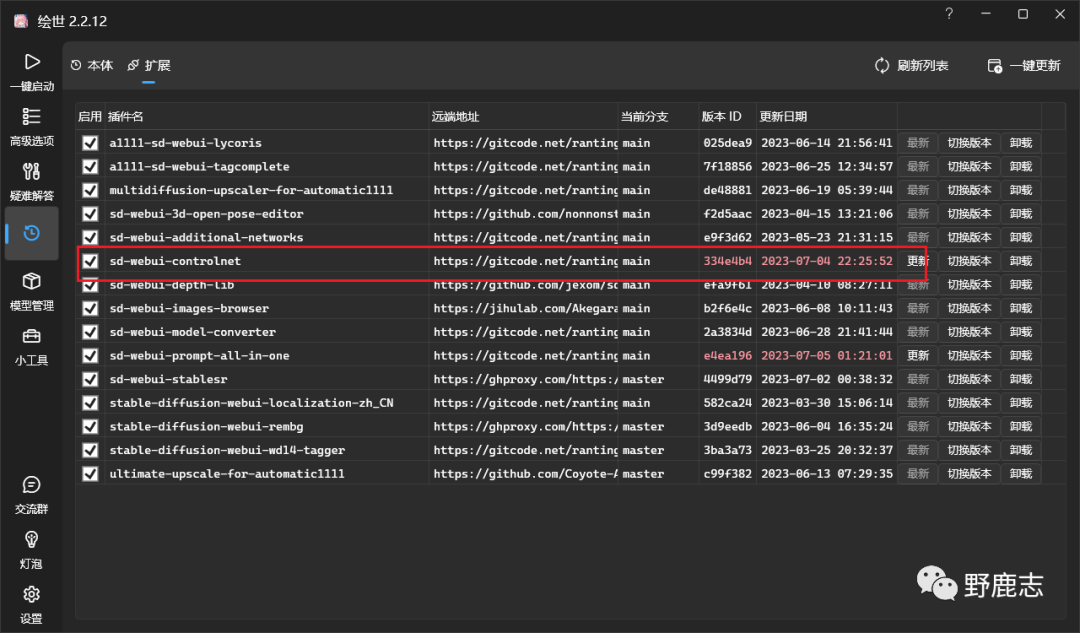Toggle the a1111-sd-webui-tagcomplete checkbox
1080x633 pixels.
[x=90, y=167]
